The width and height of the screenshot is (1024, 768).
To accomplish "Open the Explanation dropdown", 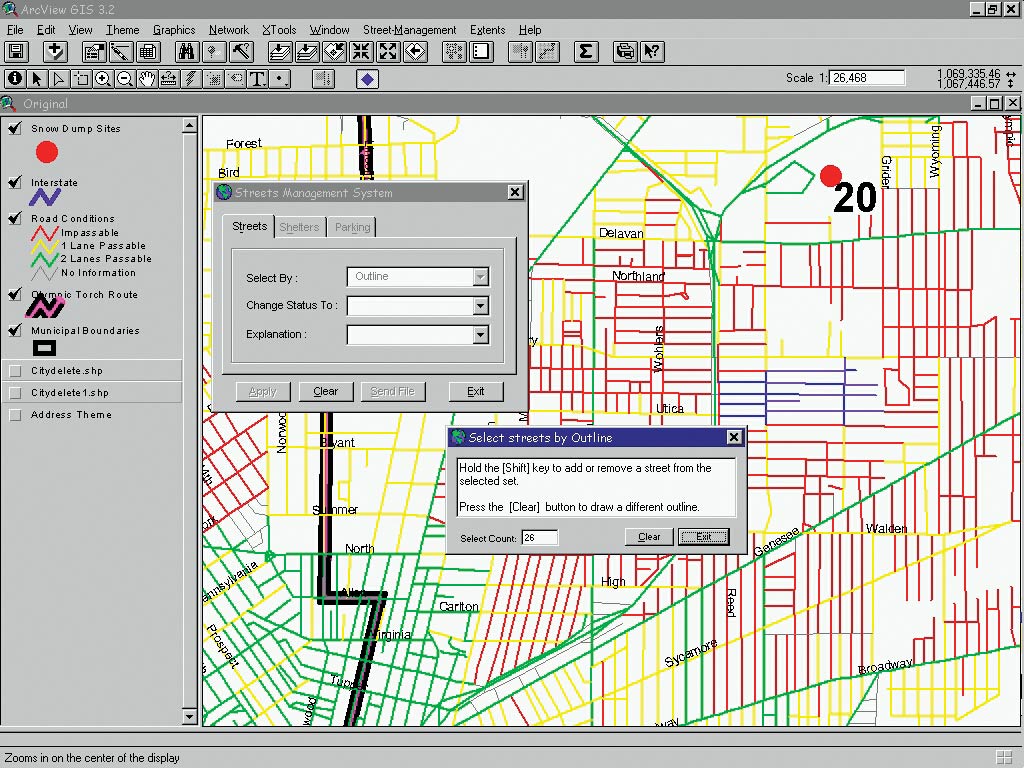I will pos(481,335).
